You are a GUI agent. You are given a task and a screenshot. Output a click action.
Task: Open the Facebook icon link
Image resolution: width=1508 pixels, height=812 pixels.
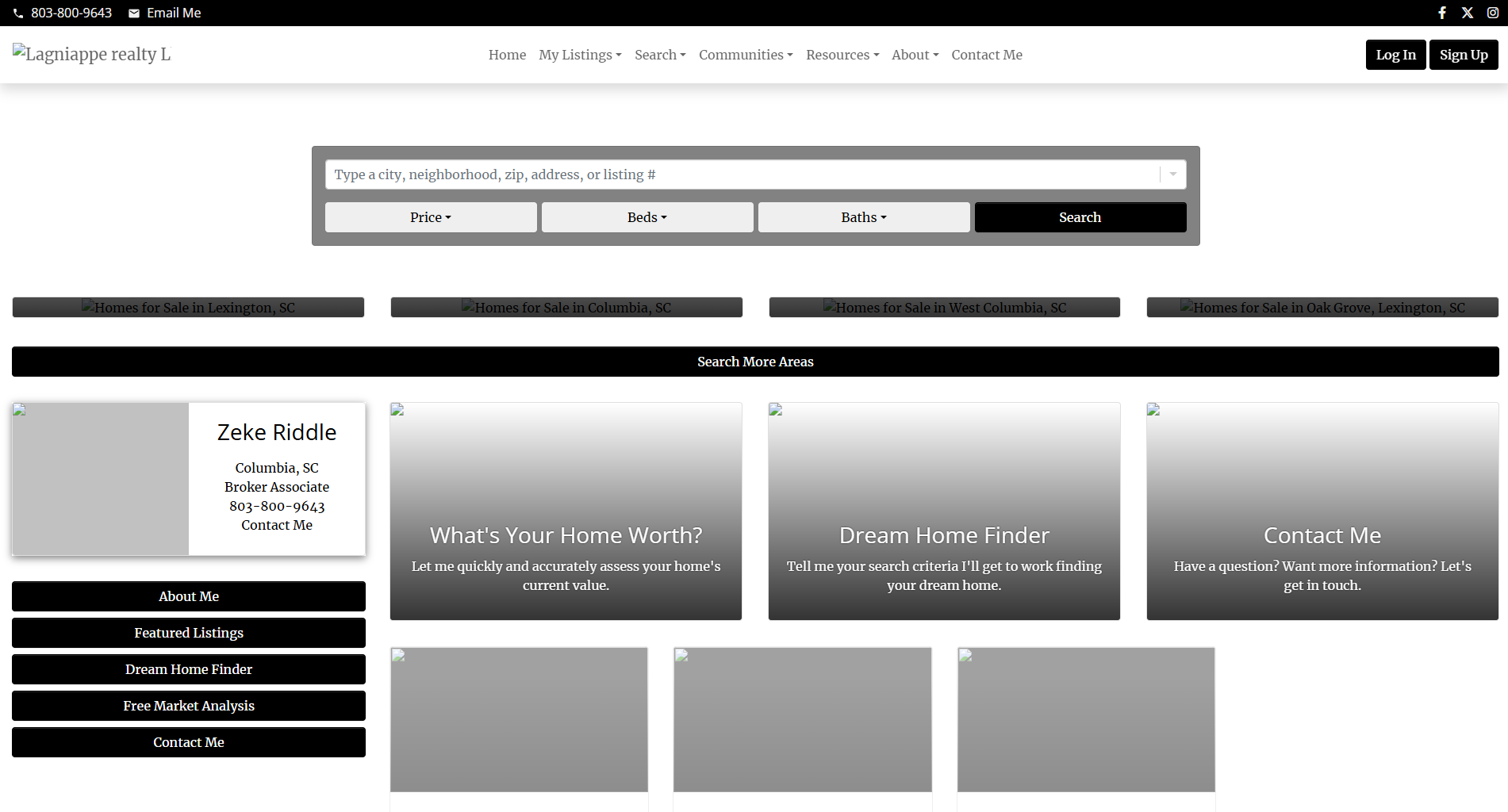pos(1442,13)
